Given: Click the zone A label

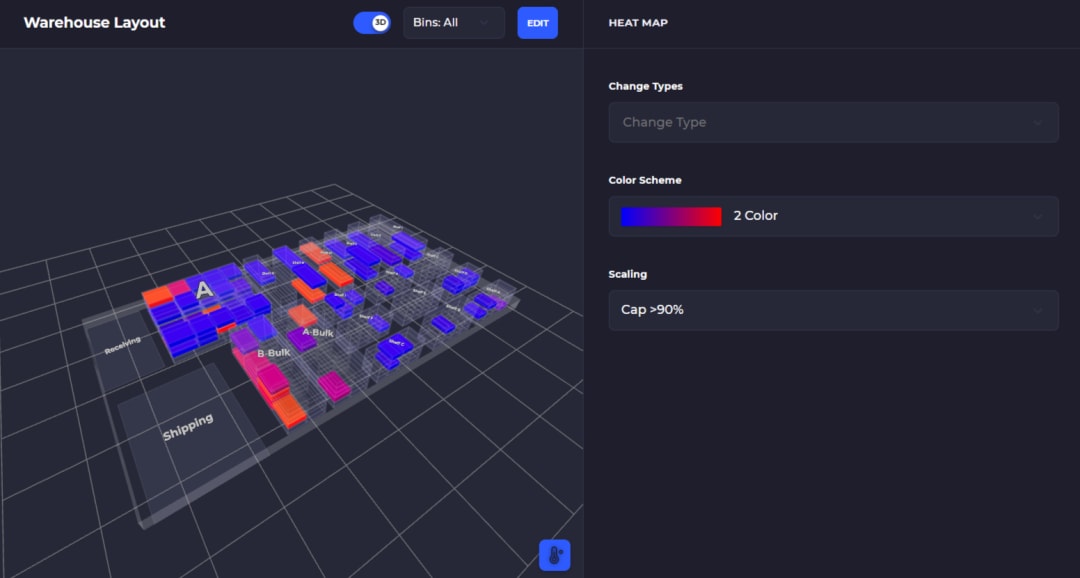Looking at the screenshot, I should point(203,290).
